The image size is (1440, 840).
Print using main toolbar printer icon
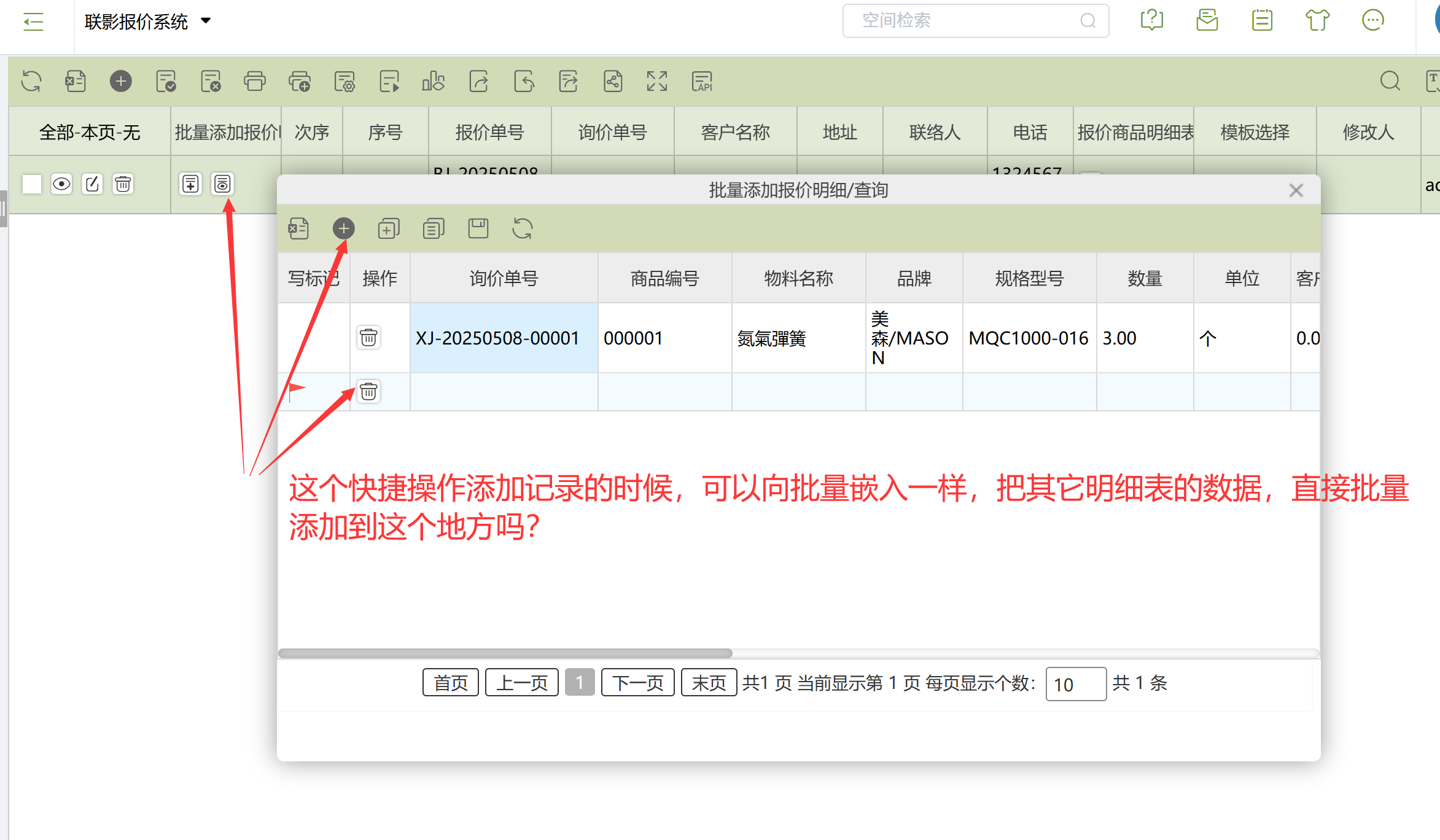255,81
